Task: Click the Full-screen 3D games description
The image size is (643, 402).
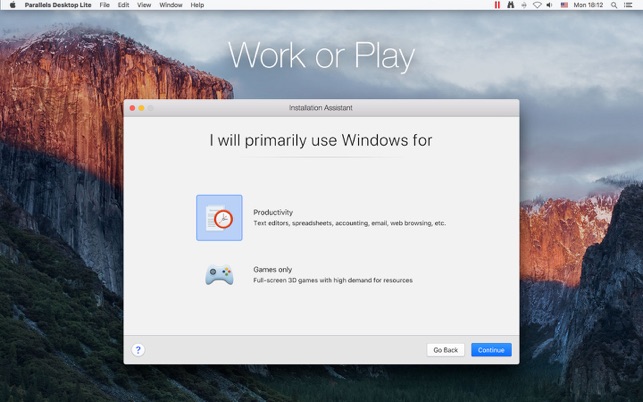Action: point(333,280)
